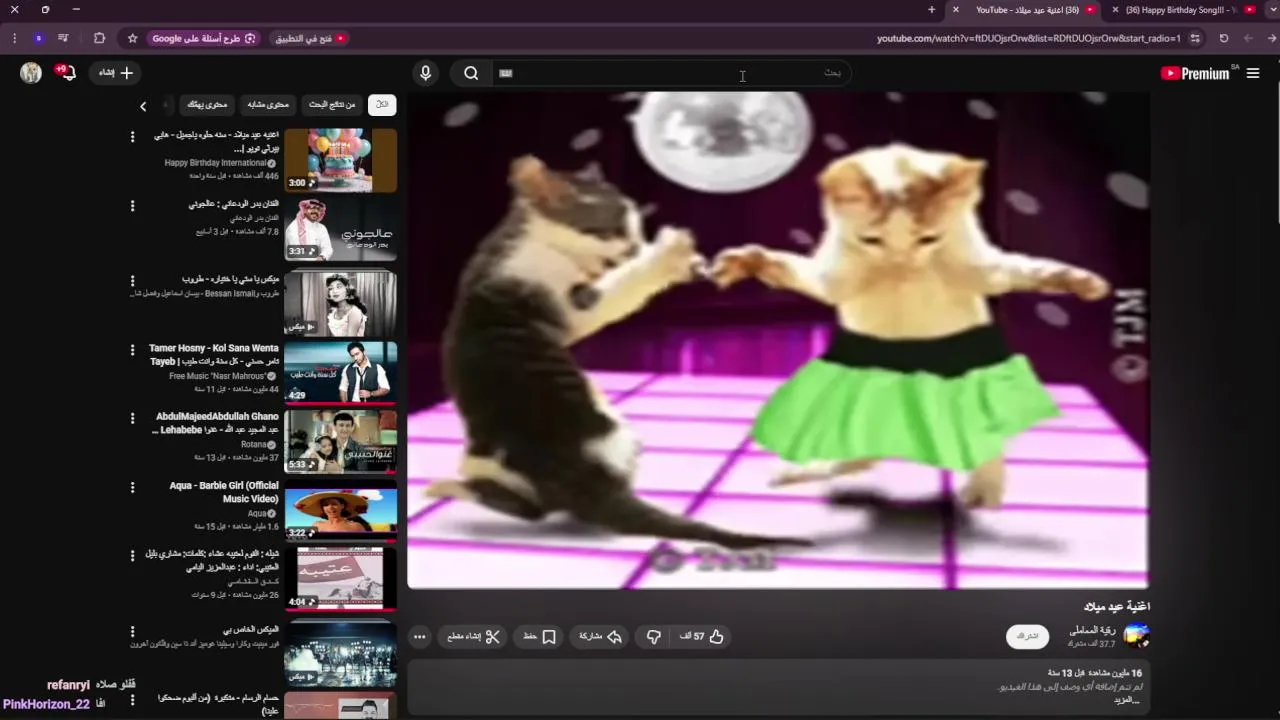The image size is (1280, 720).
Task: Open Tamer Hosny Kol Sana Wenta Tayeb video
Action: (340, 372)
